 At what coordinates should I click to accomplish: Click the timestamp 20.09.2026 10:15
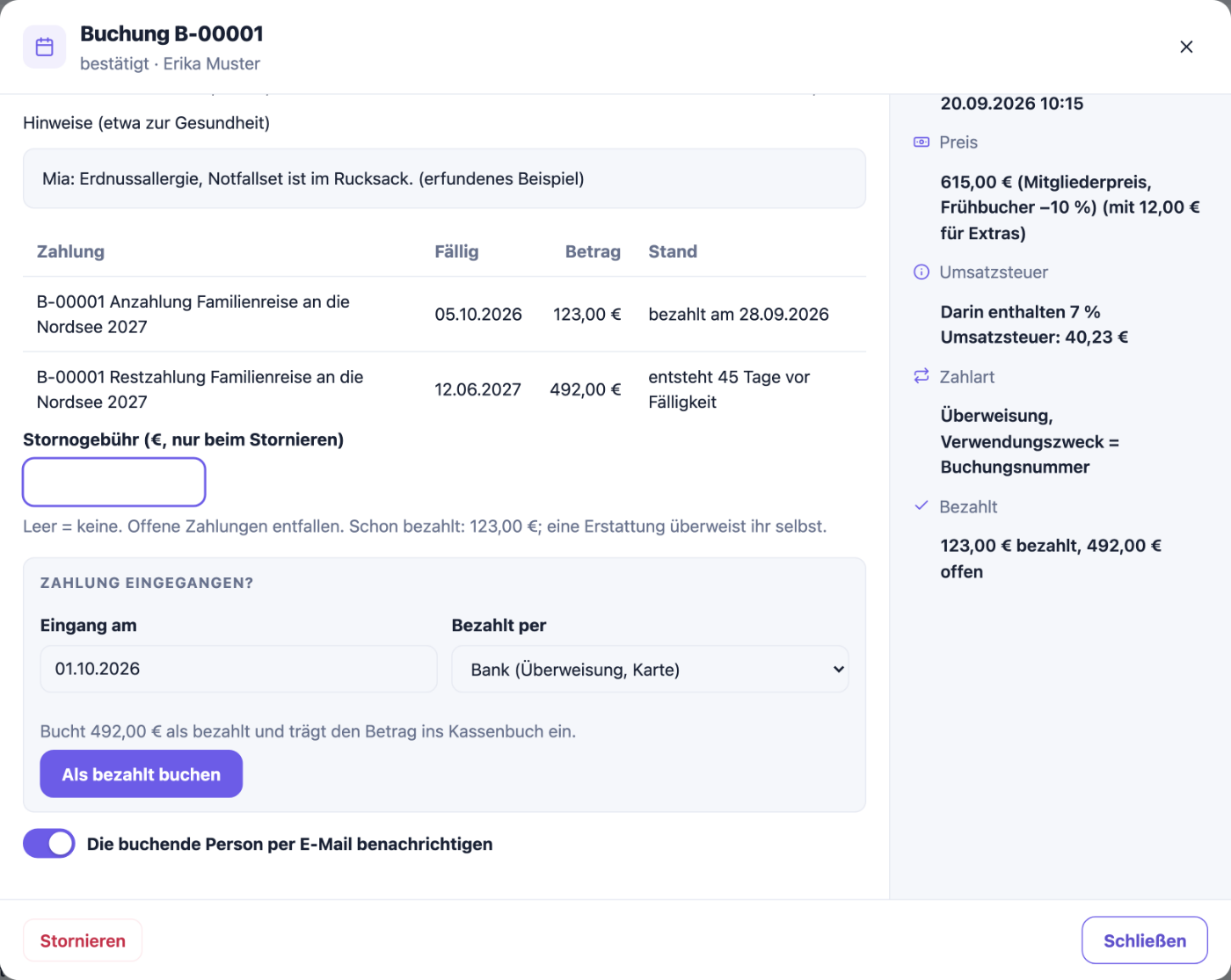[x=1011, y=104]
